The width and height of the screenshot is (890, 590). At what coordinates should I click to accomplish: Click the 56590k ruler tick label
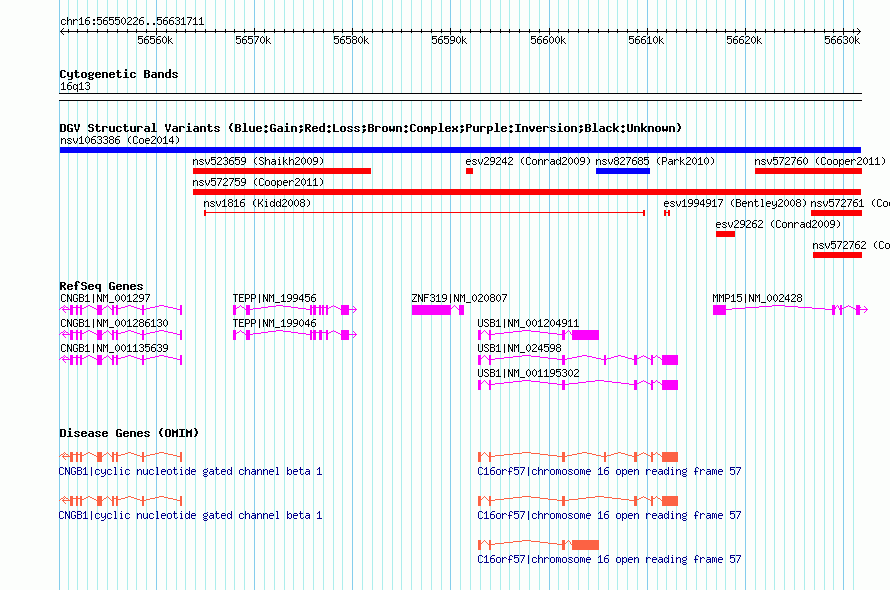[x=449, y=40]
